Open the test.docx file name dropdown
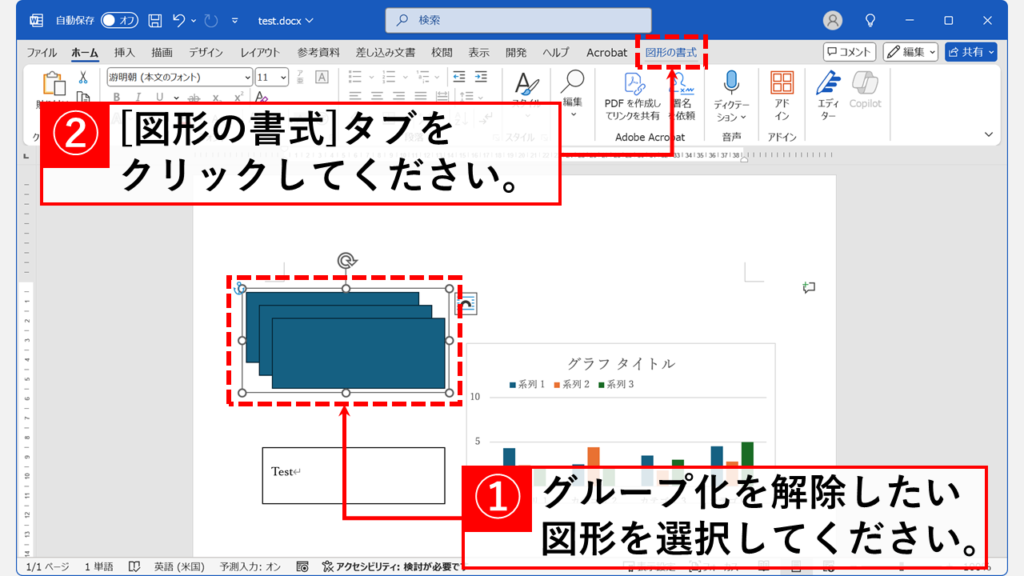The width and height of the screenshot is (1024, 576). point(285,21)
